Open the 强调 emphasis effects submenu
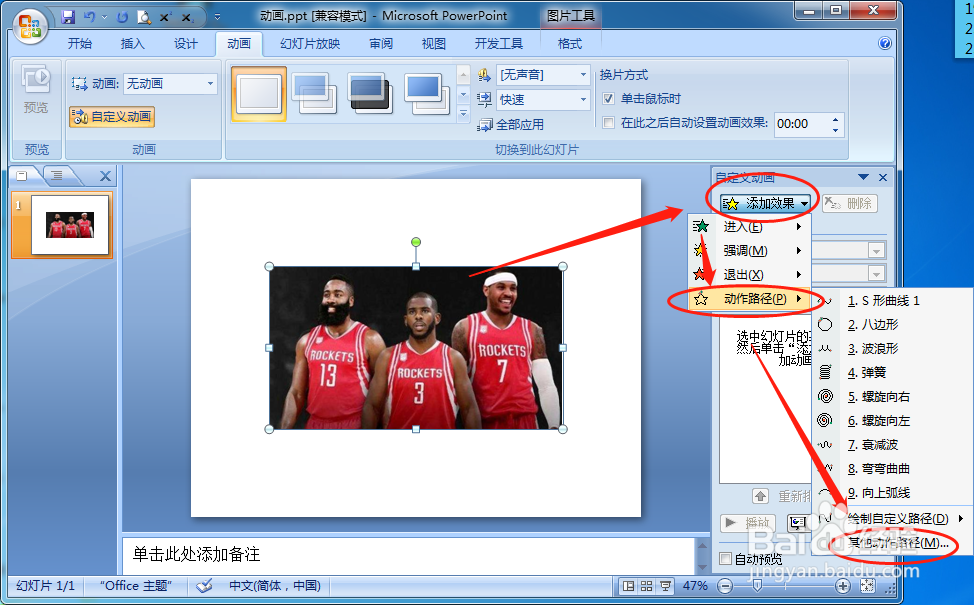Image resolution: width=974 pixels, height=605 pixels. [750, 251]
